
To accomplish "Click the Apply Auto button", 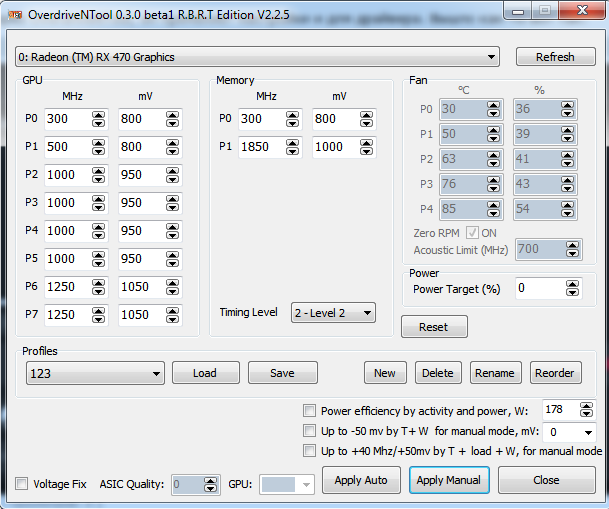I will (361, 480).
